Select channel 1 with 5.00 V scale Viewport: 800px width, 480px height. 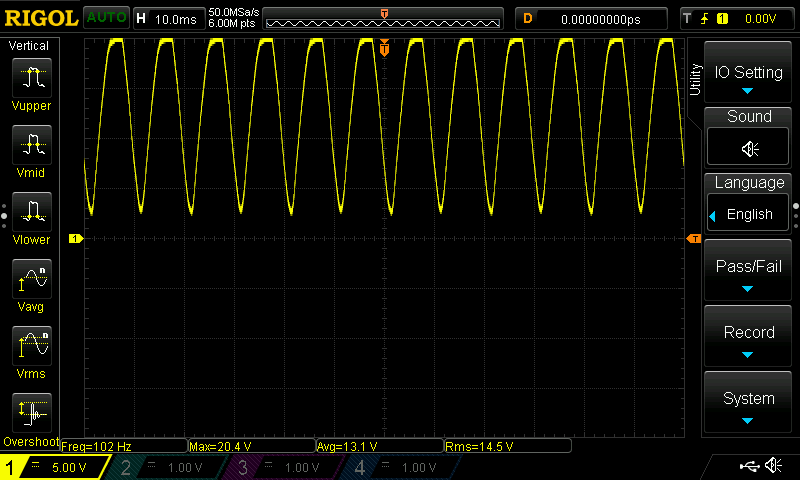click(55, 467)
